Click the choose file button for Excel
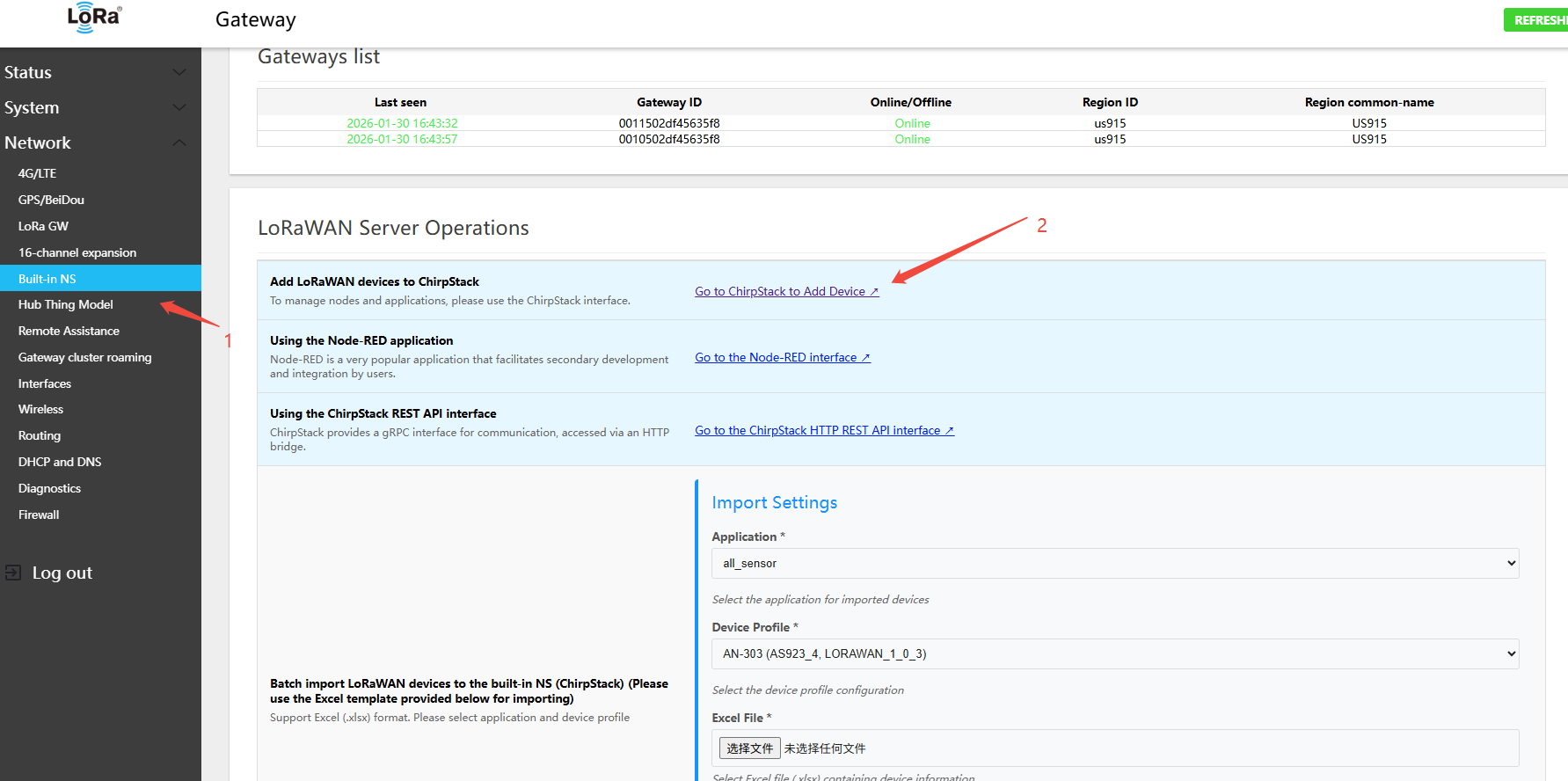This screenshot has width=1568, height=781. click(x=749, y=748)
